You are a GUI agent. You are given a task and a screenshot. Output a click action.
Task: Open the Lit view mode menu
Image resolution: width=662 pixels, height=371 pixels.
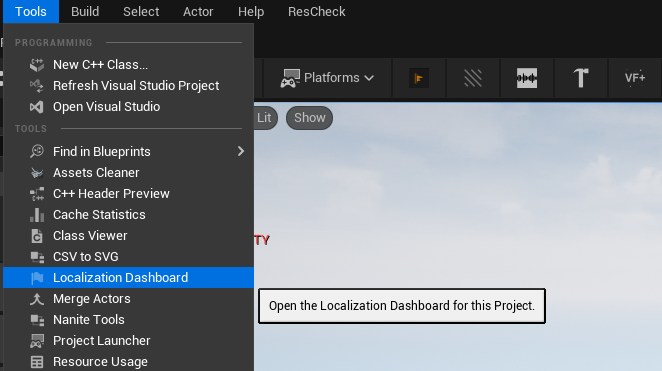click(265, 118)
